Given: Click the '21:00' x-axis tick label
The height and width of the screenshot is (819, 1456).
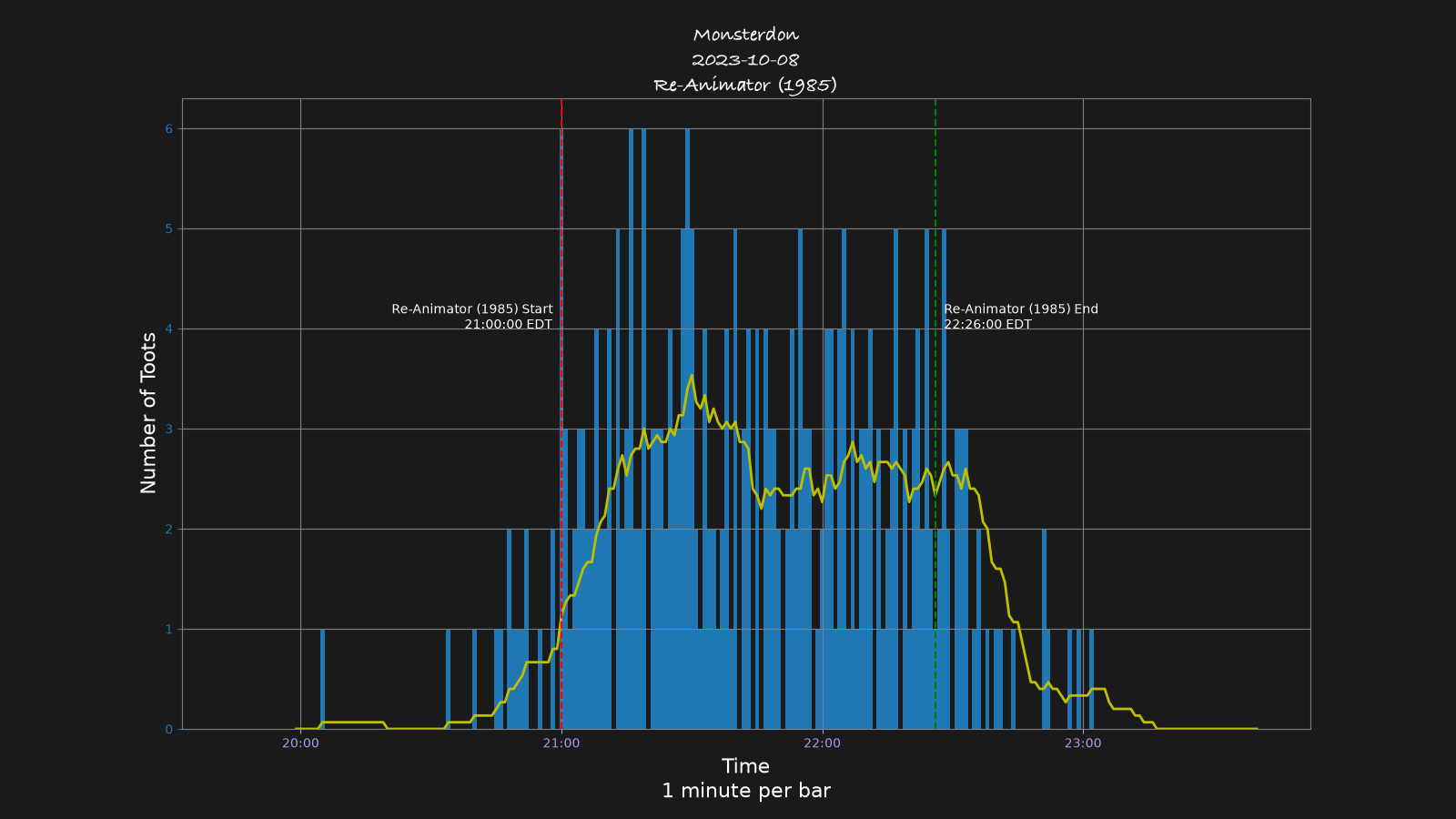Looking at the screenshot, I should pos(561,743).
